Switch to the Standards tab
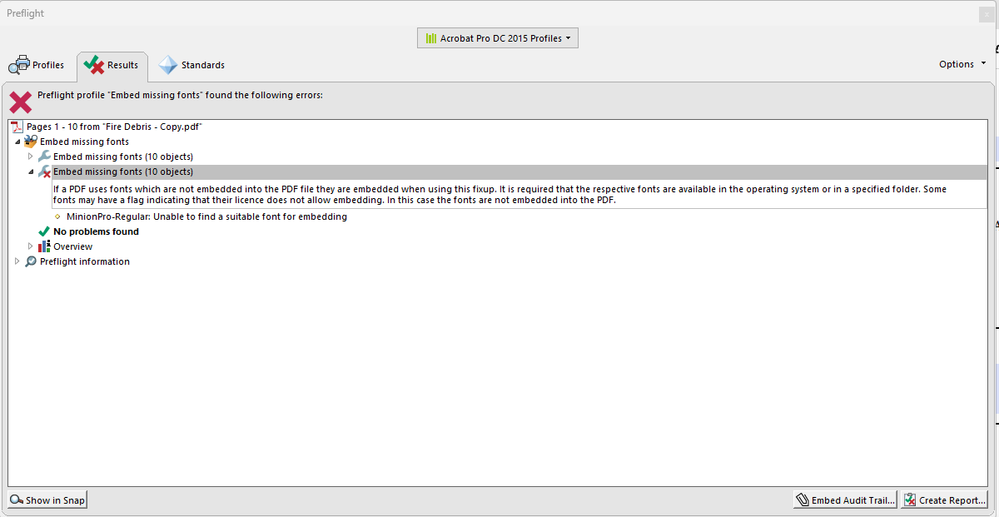 coord(191,65)
